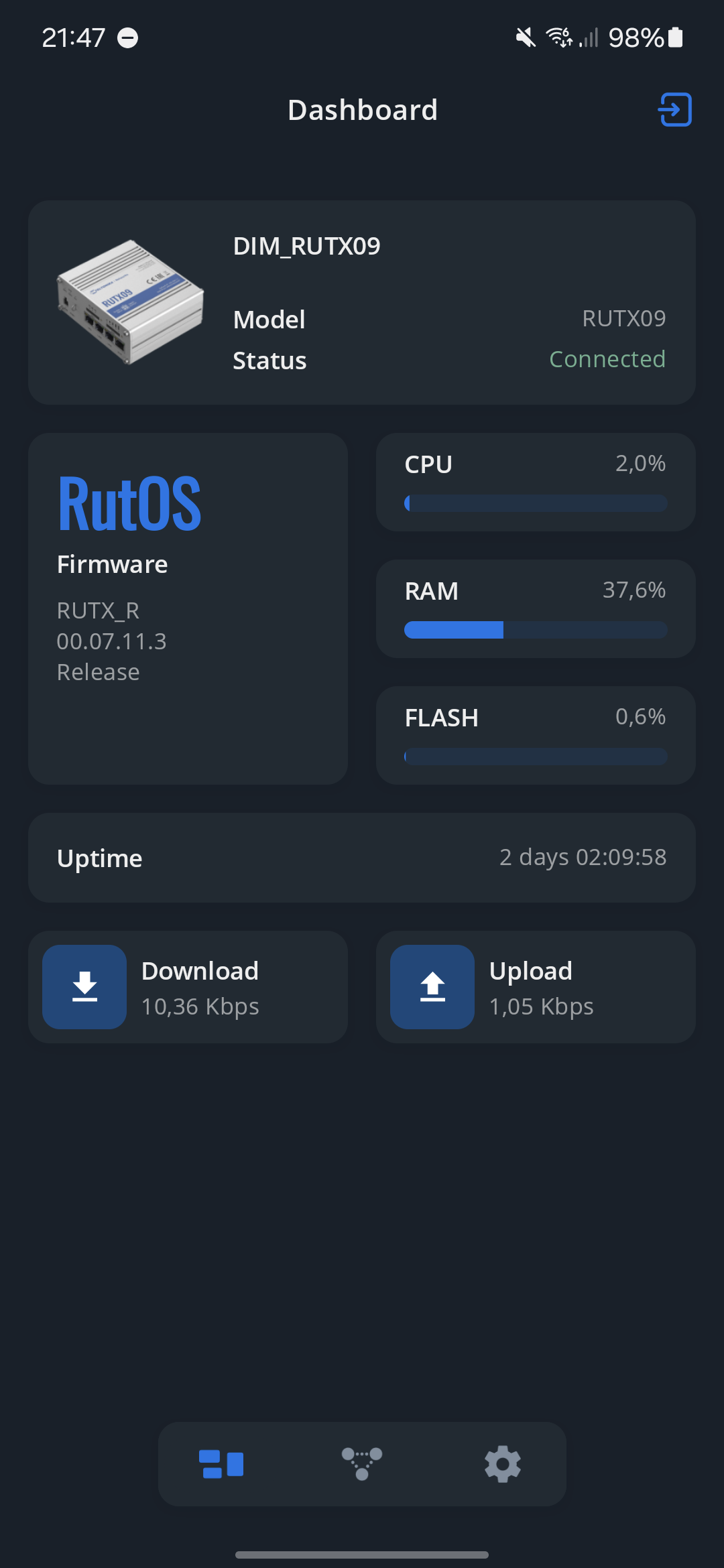Tap the Wi-Fi signal status icon
Image resolution: width=724 pixels, height=1568 pixels.
pos(559,38)
